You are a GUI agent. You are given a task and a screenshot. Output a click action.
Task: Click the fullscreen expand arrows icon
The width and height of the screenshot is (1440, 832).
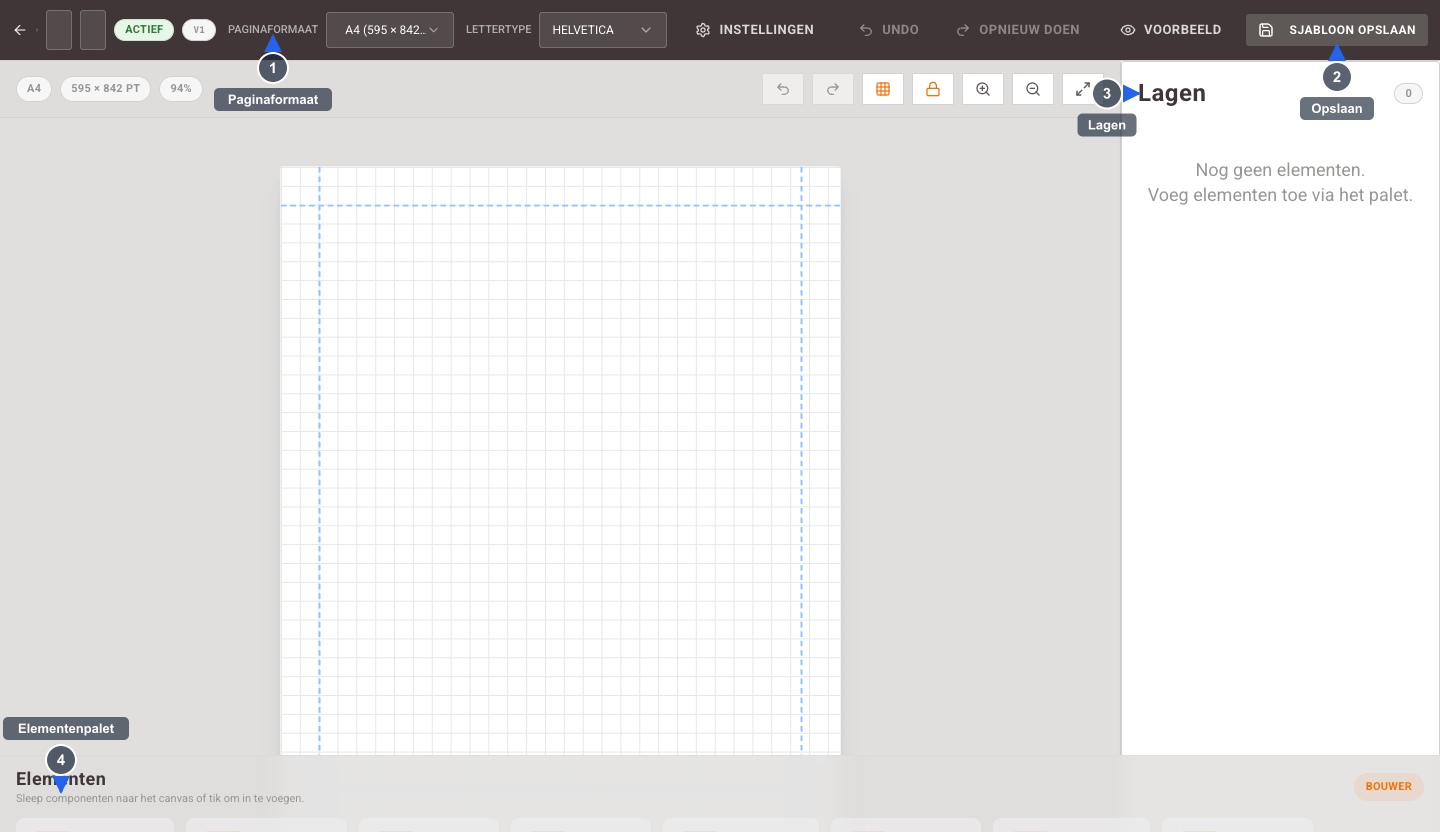(1083, 89)
